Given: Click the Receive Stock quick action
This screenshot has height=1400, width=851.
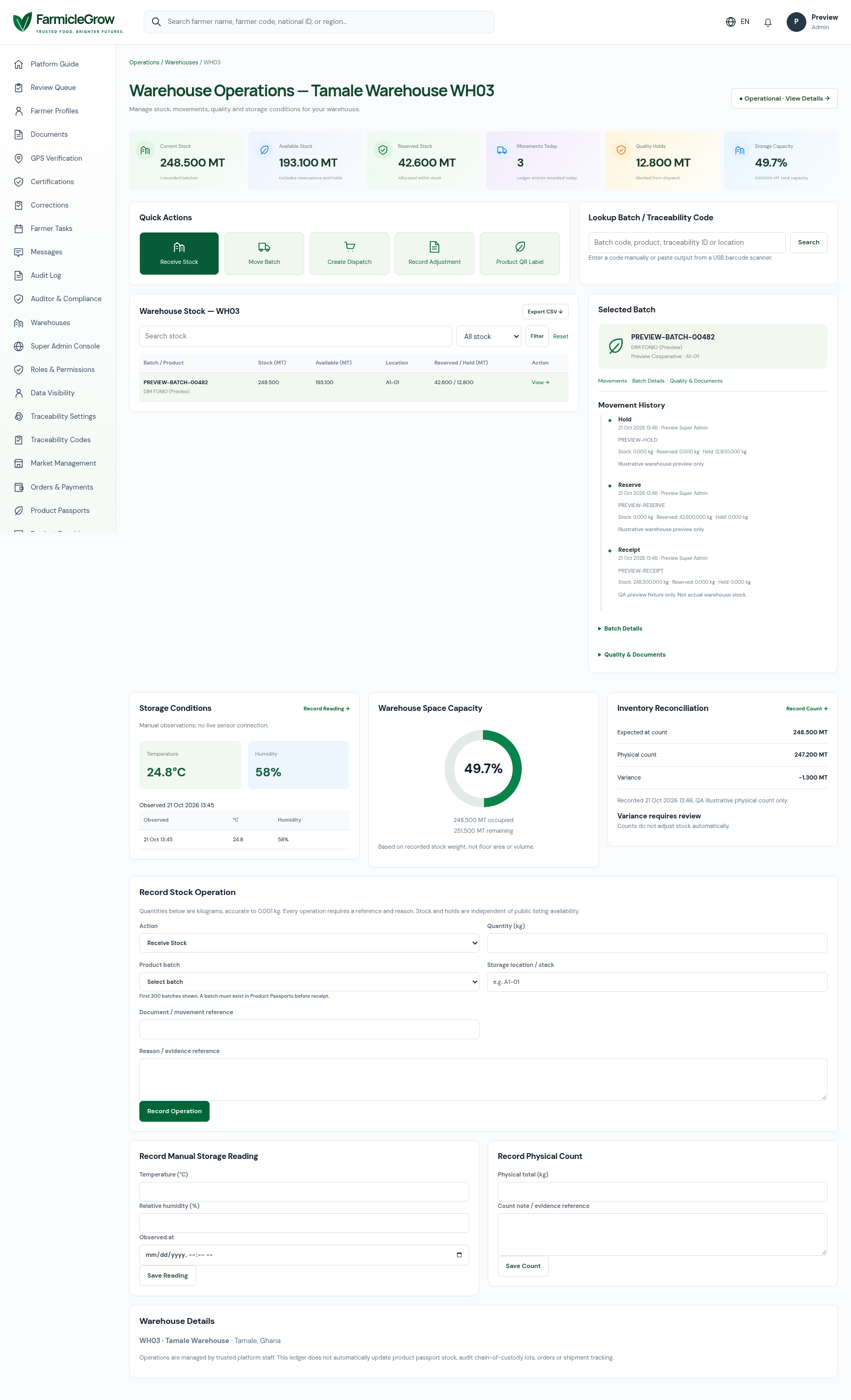Looking at the screenshot, I should tap(179, 253).
